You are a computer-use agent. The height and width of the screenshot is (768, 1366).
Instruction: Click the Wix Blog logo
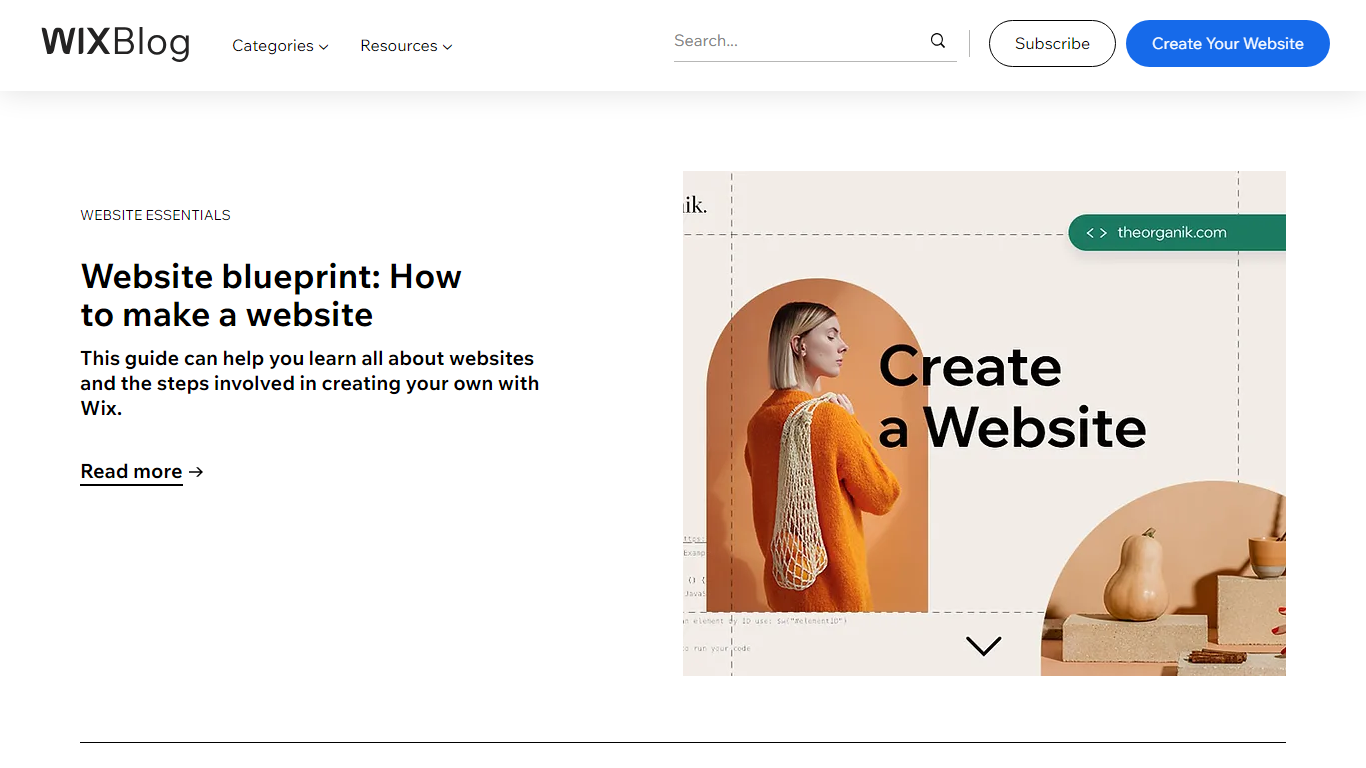[x=115, y=43]
